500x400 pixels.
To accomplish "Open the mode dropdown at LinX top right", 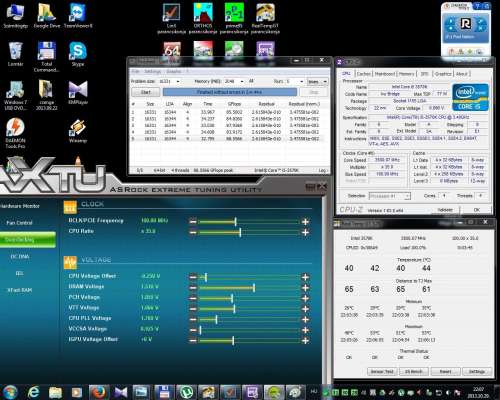I will (318, 82).
